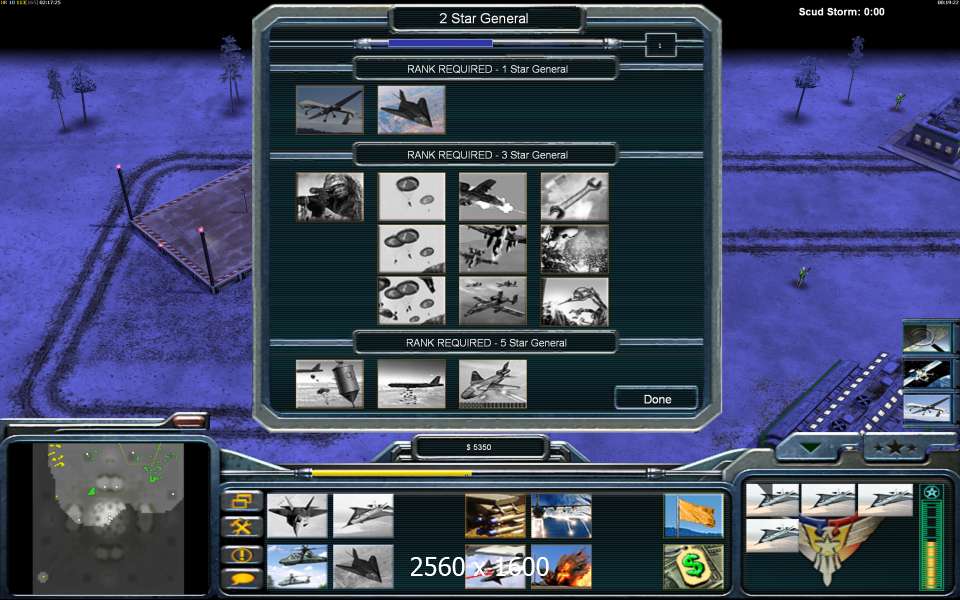This screenshot has width=960, height=600.
Task: Click the circled star above power meter
Action: 931,493
